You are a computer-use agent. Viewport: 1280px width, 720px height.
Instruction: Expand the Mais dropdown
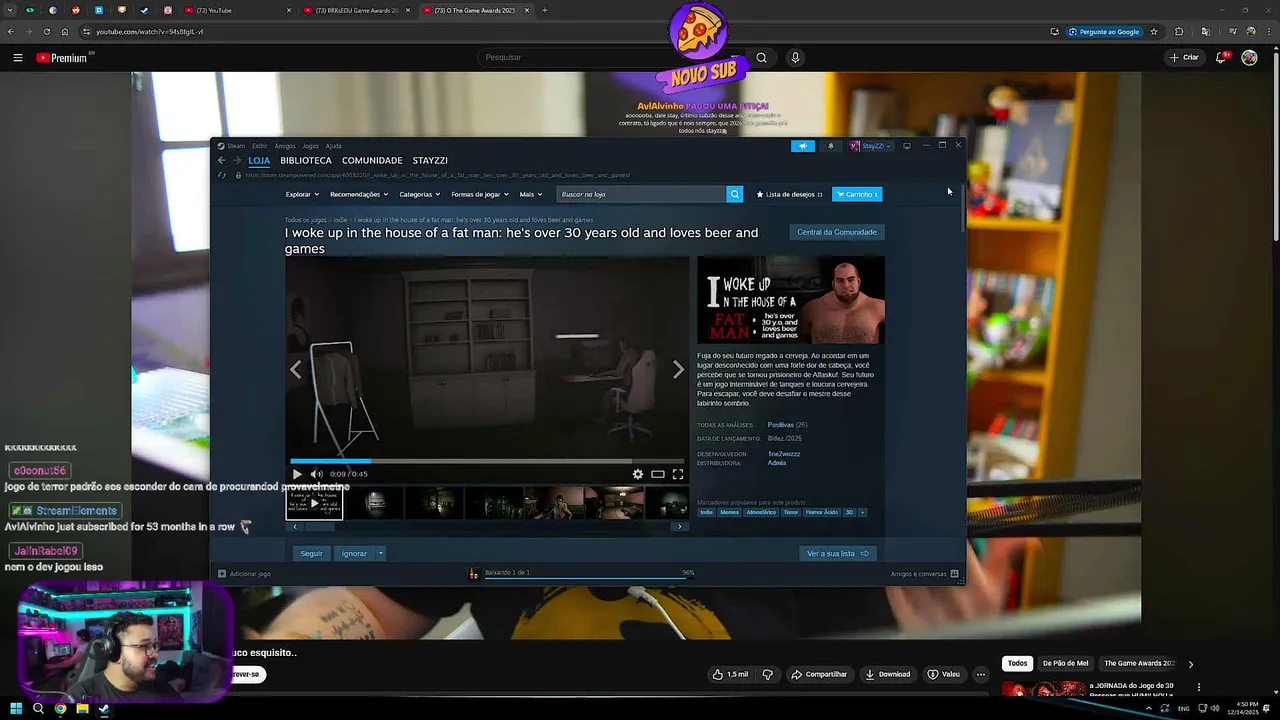click(530, 194)
